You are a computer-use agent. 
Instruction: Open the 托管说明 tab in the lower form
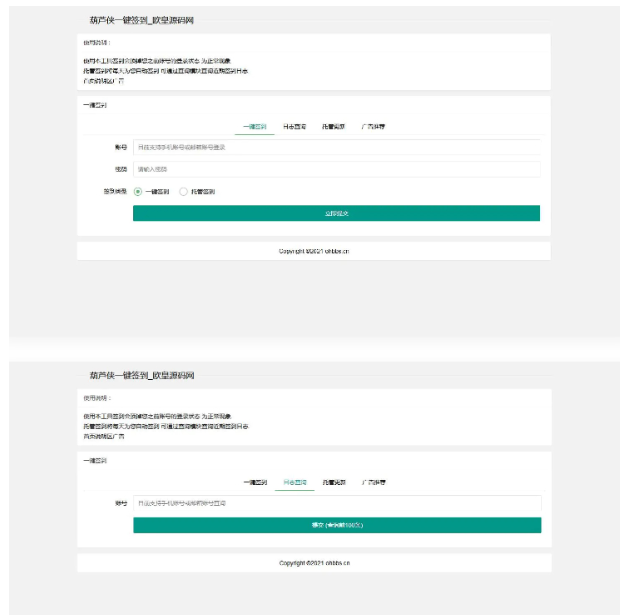[x=333, y=483]
